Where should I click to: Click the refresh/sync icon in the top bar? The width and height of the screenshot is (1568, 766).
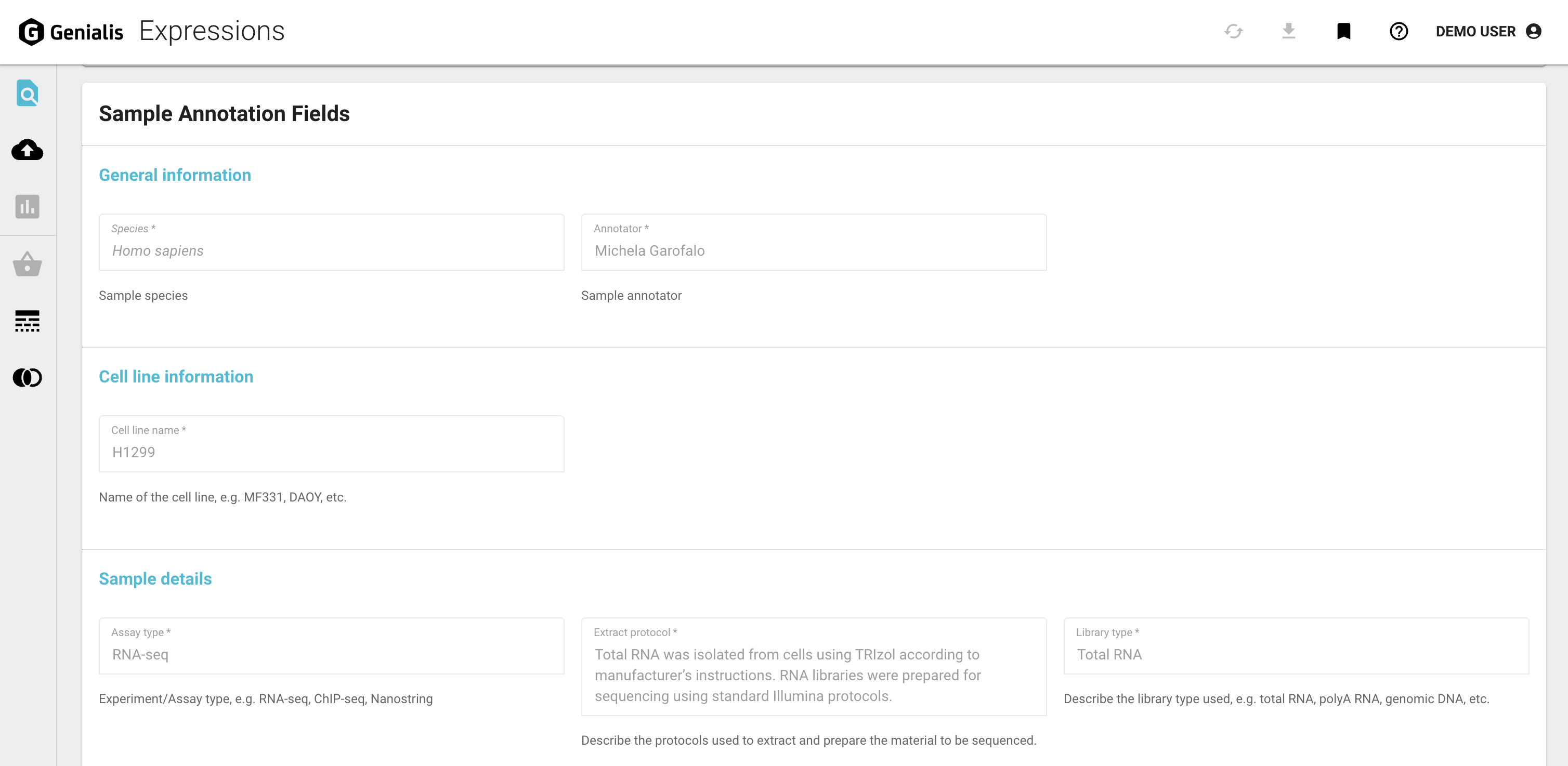point(1232,31)
